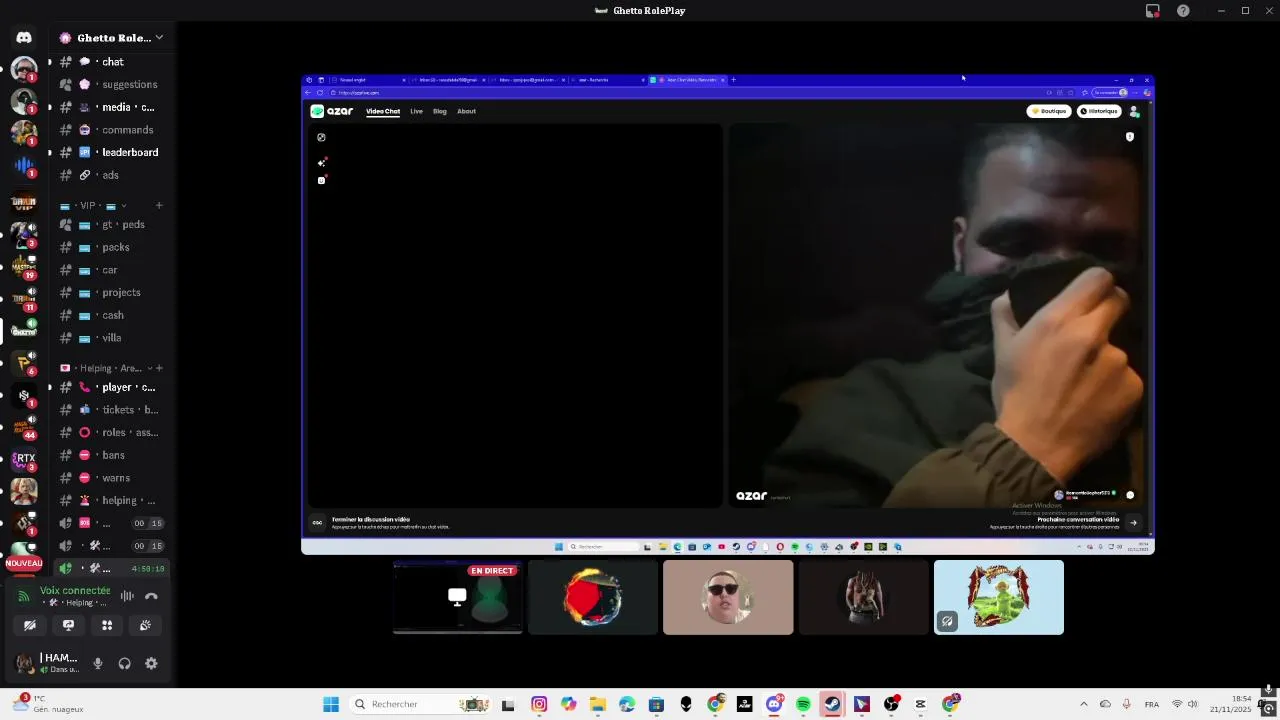Mute microphone in user panel
Screen dimensions: 1280x720
[97, 663]
